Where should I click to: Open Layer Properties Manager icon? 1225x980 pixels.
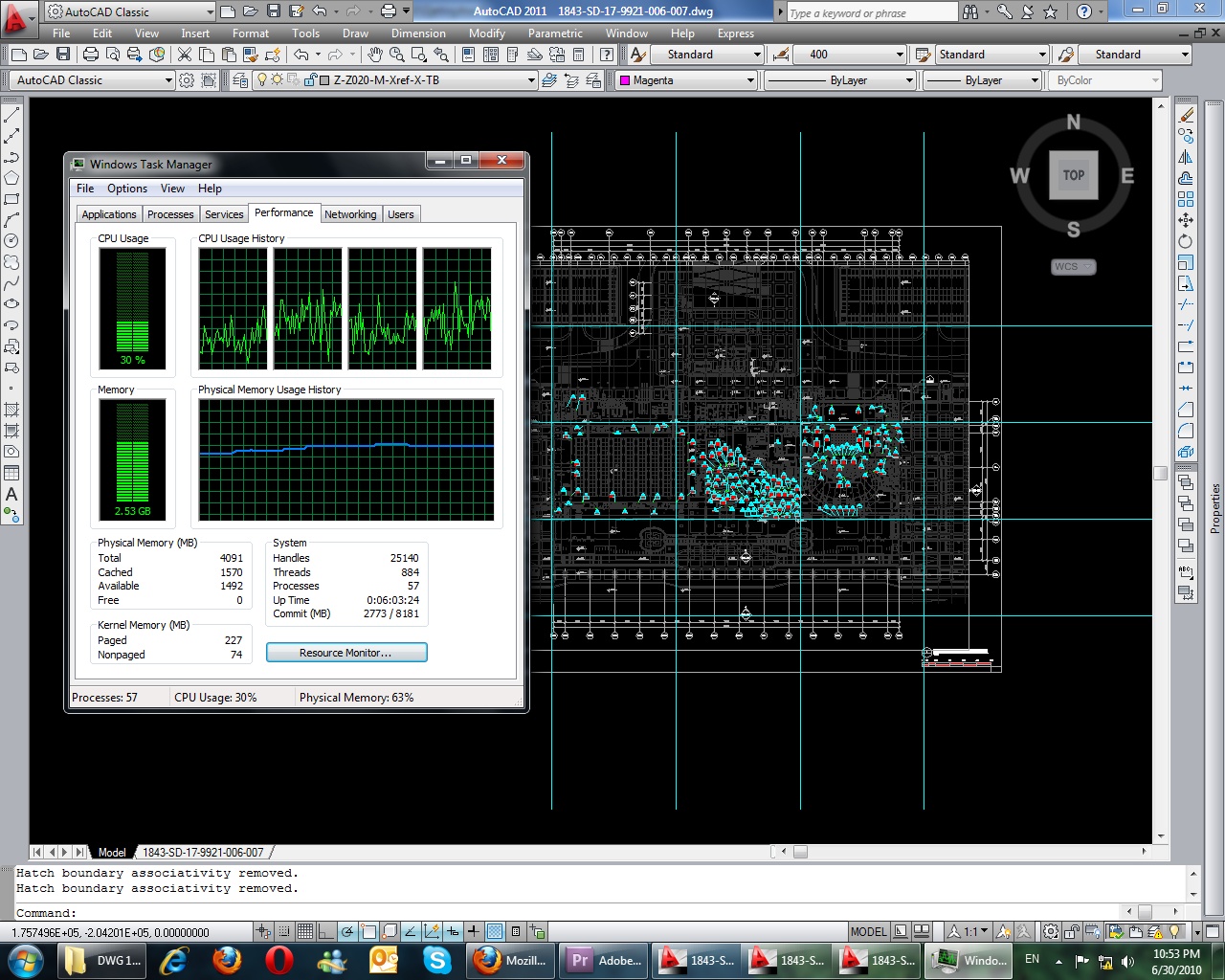pos(239,80)
